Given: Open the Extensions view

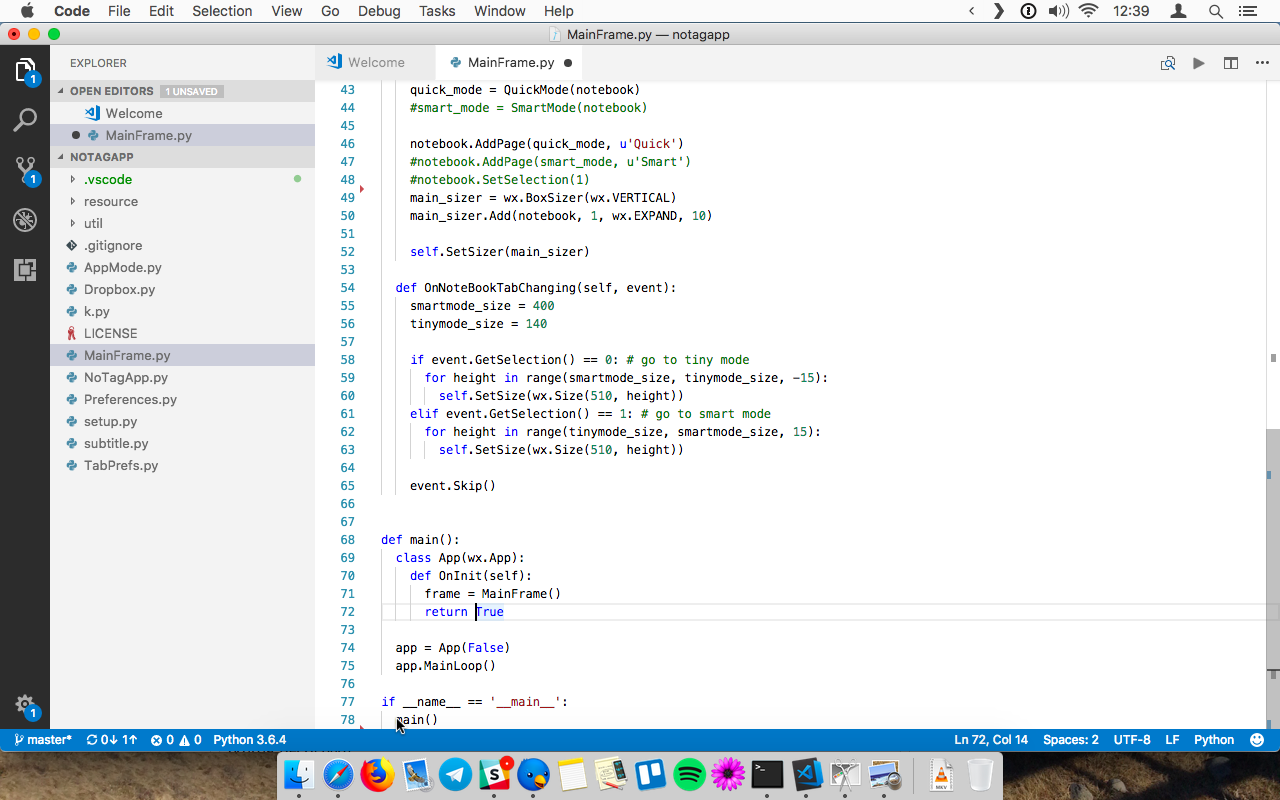Looking at the screenshot, I should click(x=24, y=268).
